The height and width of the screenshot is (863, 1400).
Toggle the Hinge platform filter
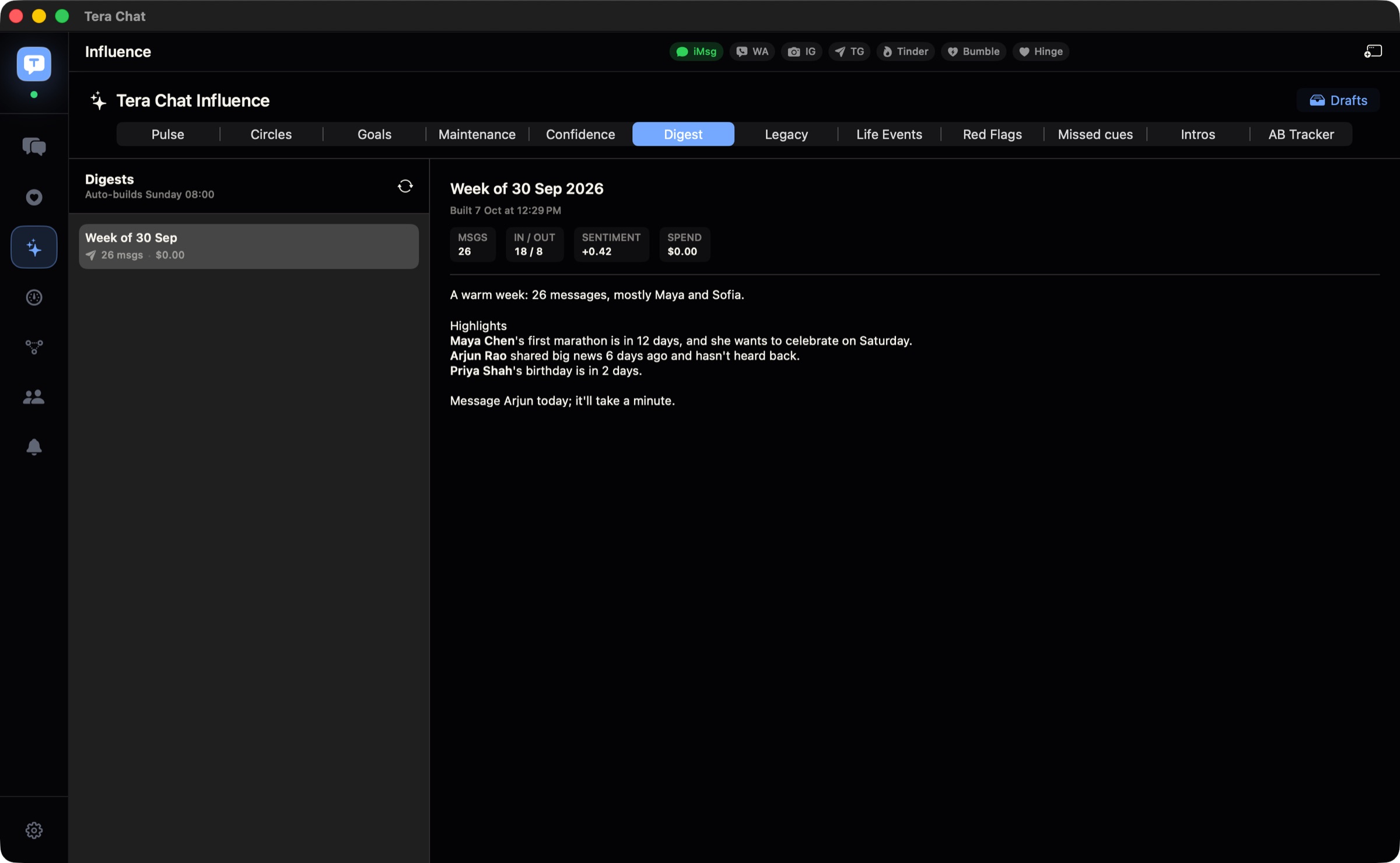(x=1041, y=51)
